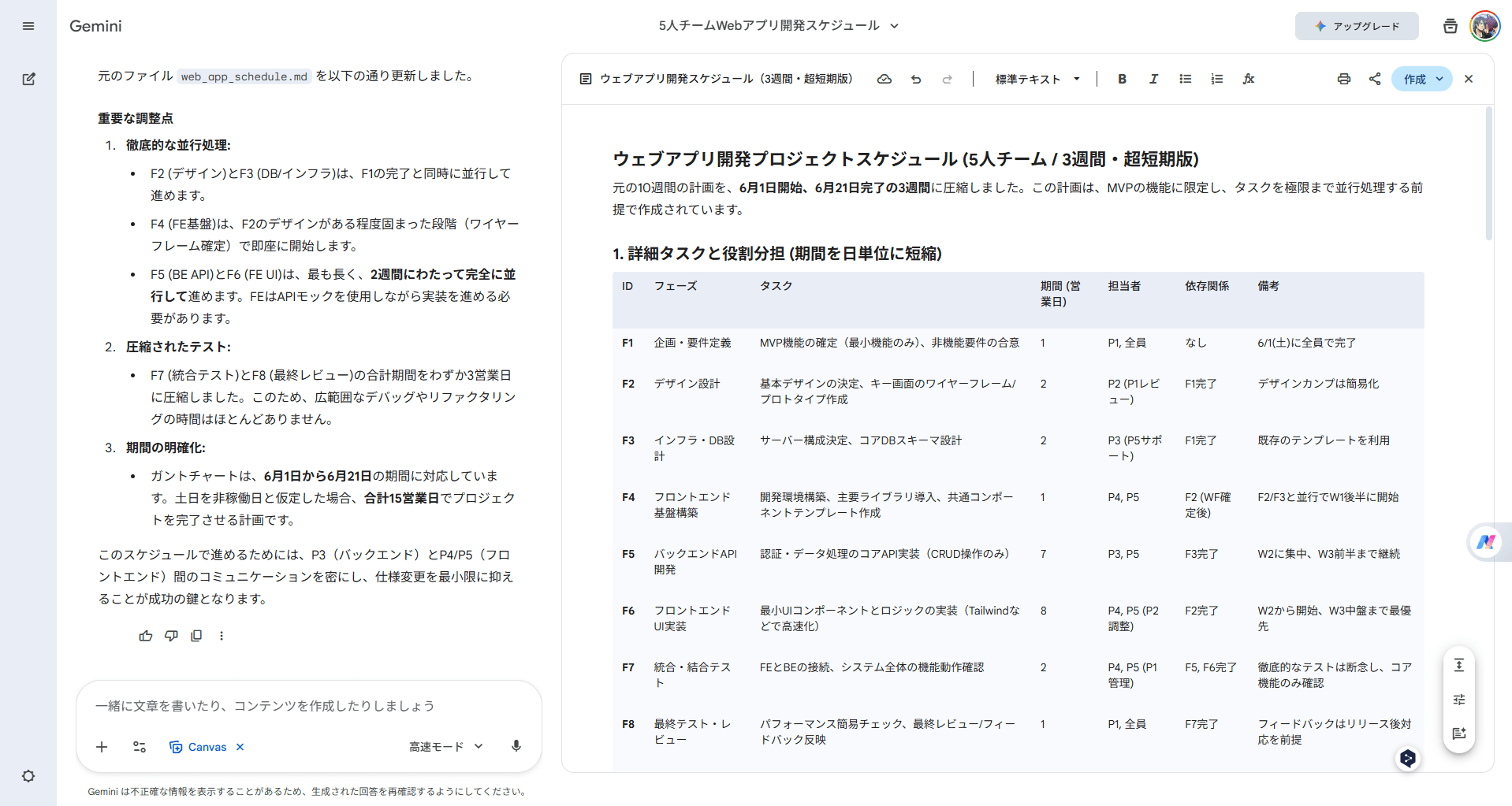Expand the 作成 button dropdown
The width and height of the screenshot is (1512, 806).
(1441, 79)
